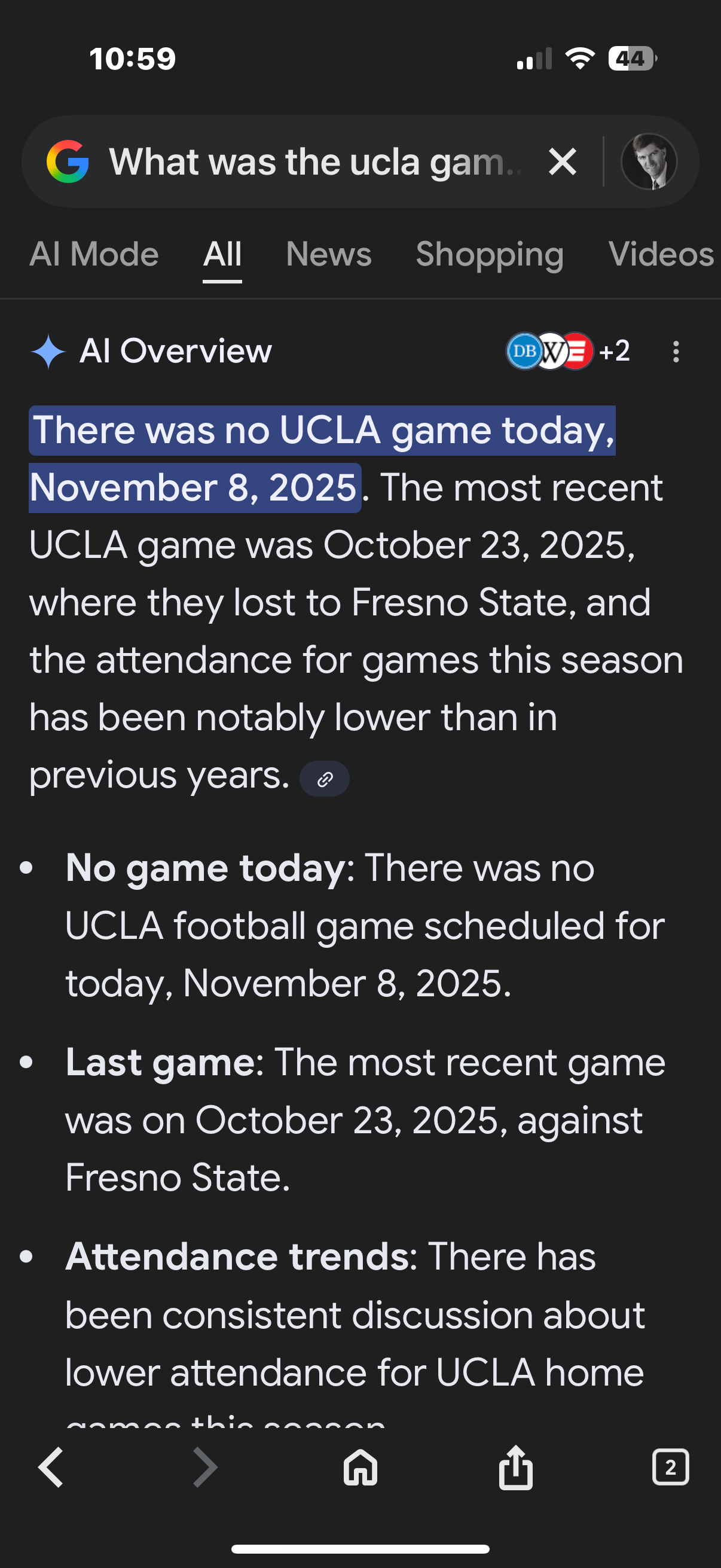
Task: Select the All results tab
Action: click(x=222, y=254)
